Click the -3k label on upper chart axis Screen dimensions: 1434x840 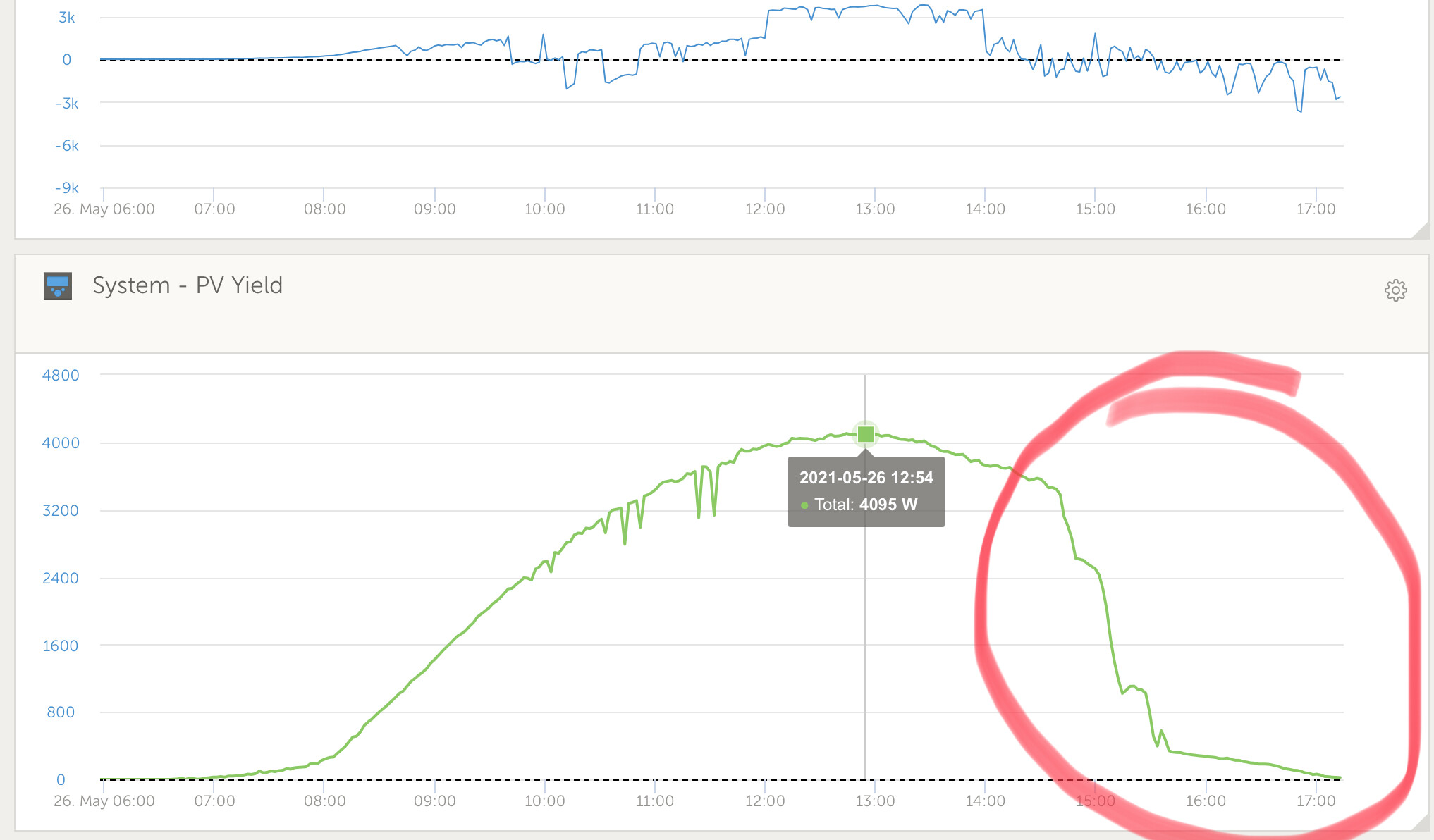tap(67, 104)
